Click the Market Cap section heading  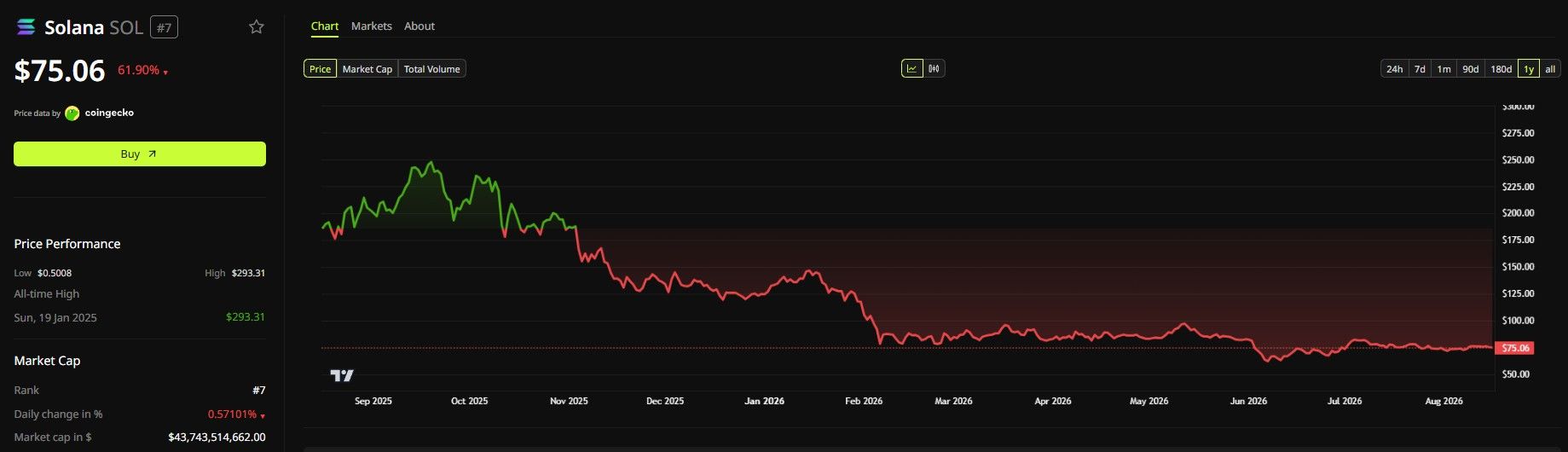pyautogui.click(x=47, y=361)
